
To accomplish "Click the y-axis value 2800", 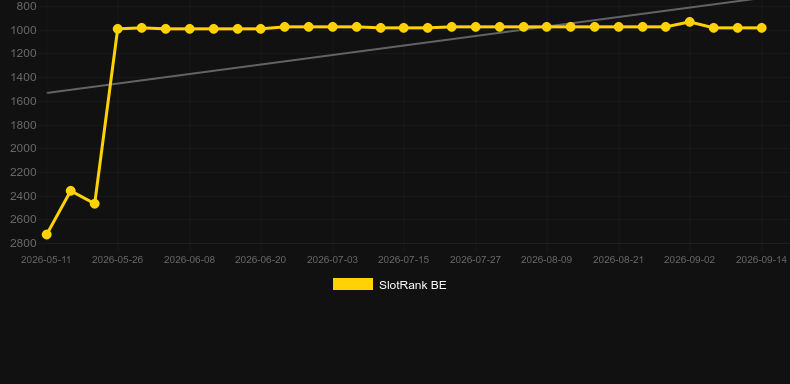I will coord(23,243).
